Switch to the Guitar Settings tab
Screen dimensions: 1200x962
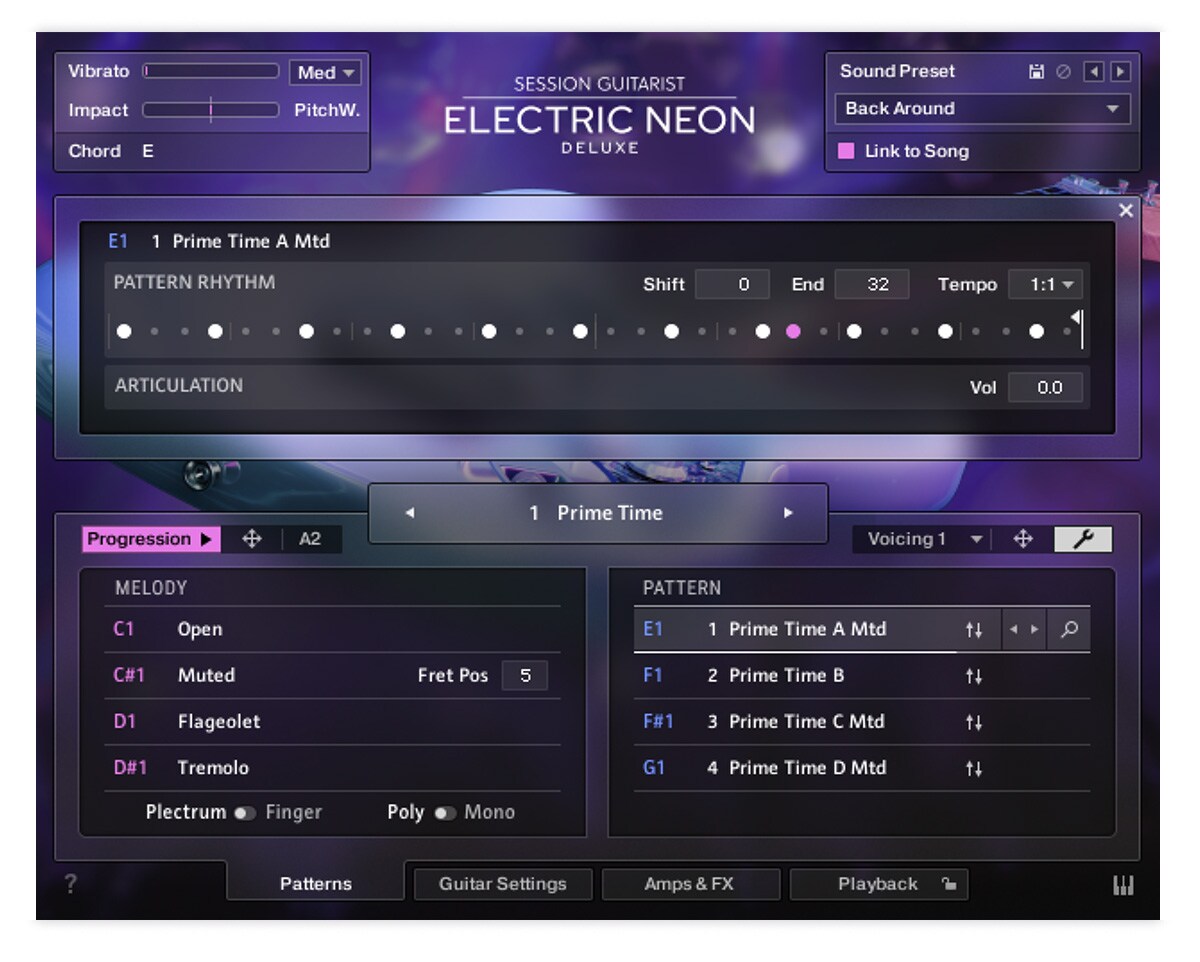[503, 884]
